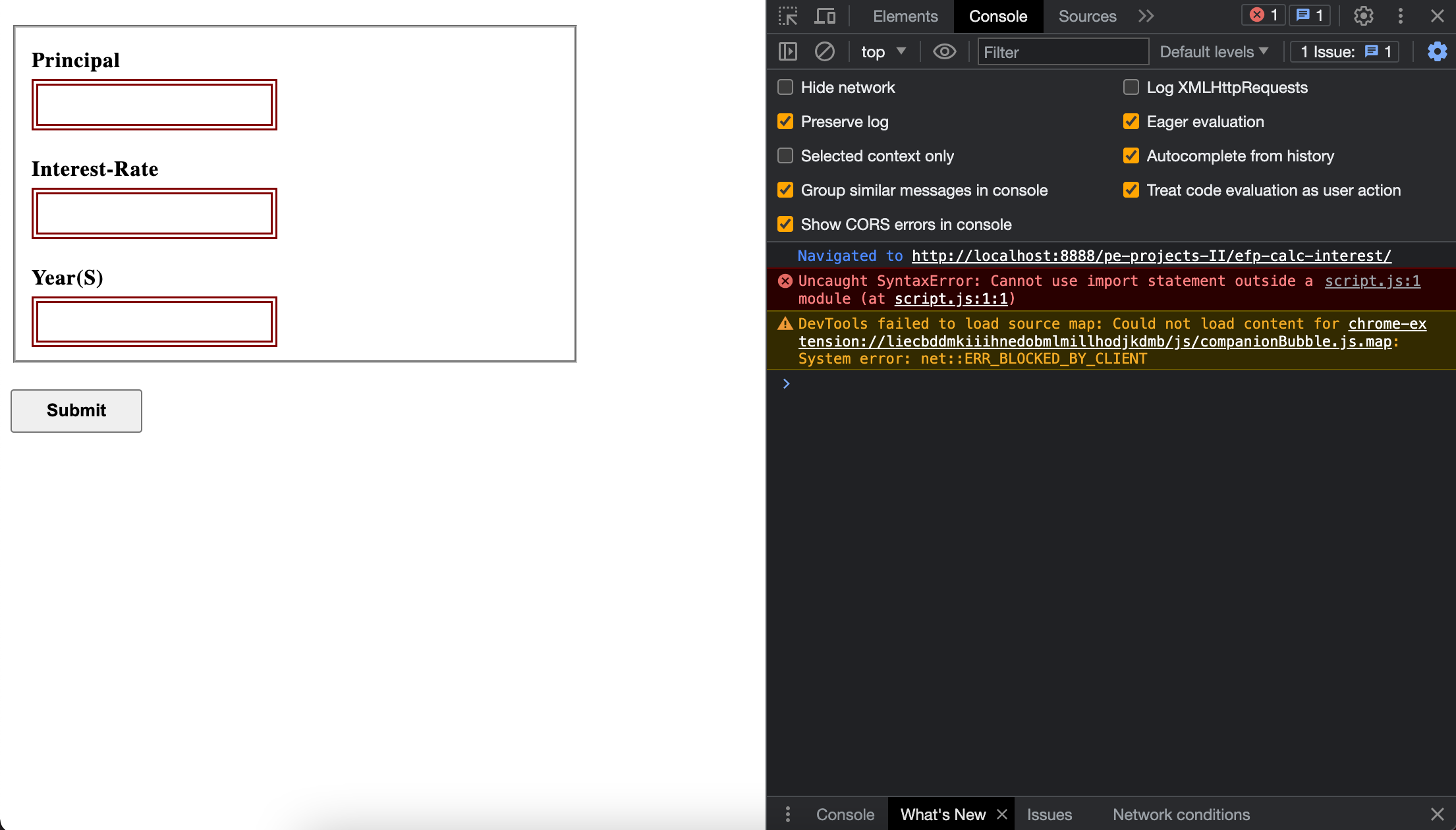Open the drawer's three-dot more tools menu
This screenshot has height=830, width=1456.
pos(788,815)
